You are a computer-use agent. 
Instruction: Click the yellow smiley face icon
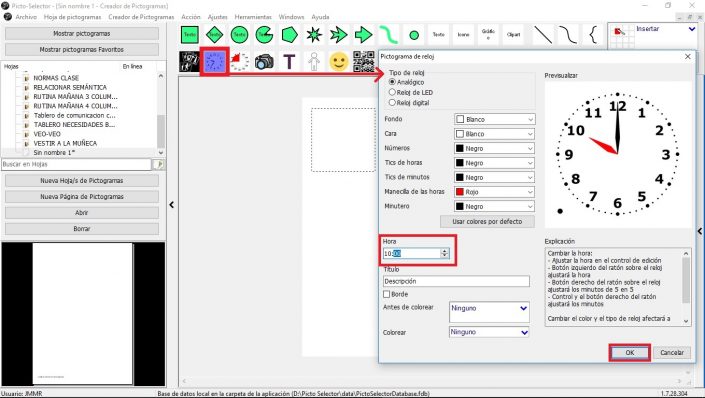point(339,62)
